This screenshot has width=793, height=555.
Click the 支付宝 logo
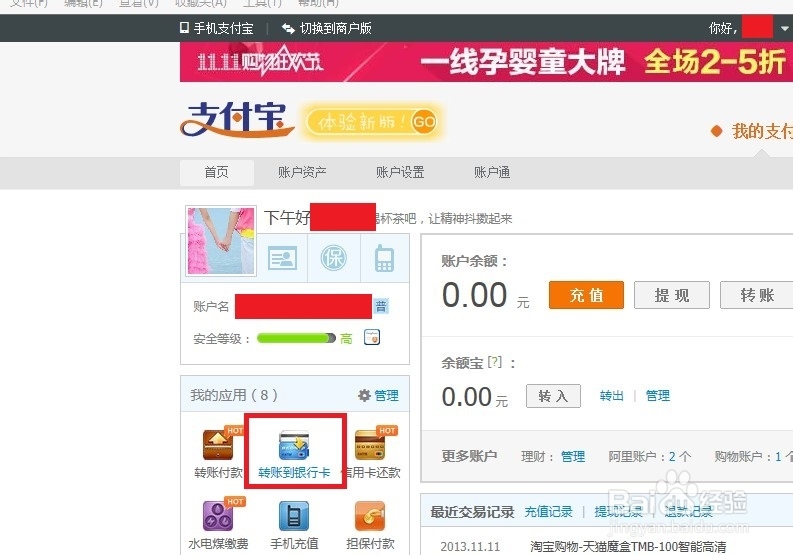(237, 119)
